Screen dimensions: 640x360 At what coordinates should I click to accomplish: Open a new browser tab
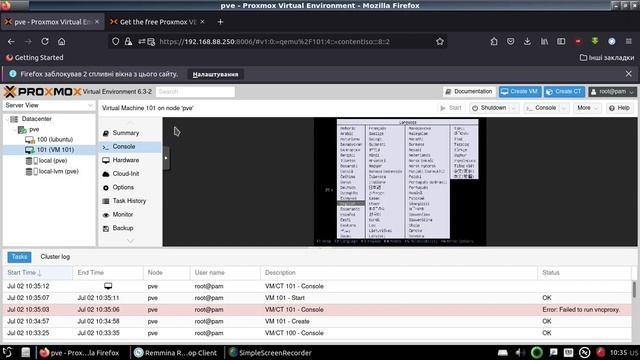pos(220,22)
